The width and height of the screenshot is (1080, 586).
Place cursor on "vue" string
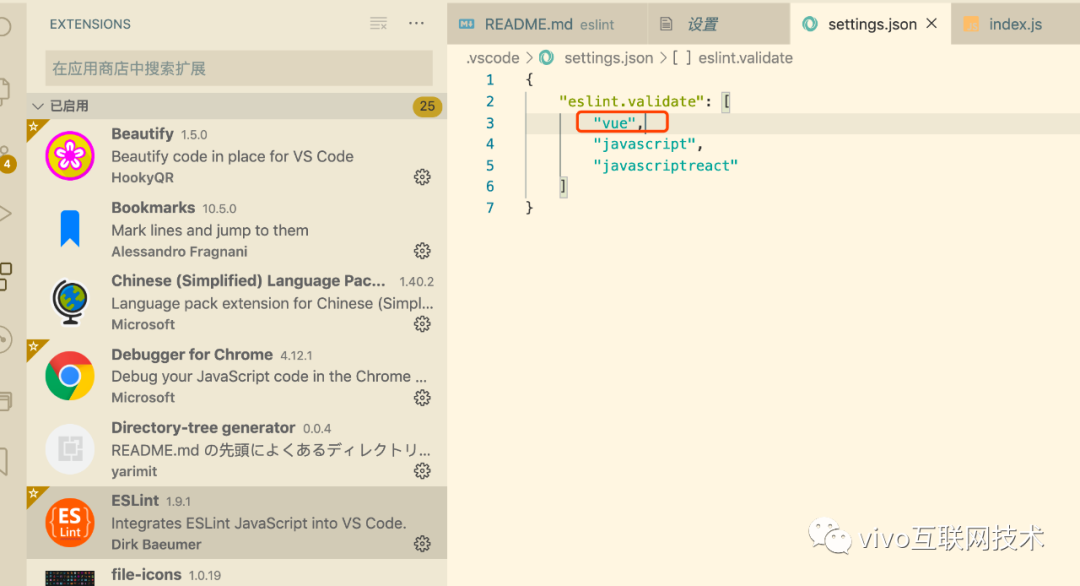pos(614,123)
